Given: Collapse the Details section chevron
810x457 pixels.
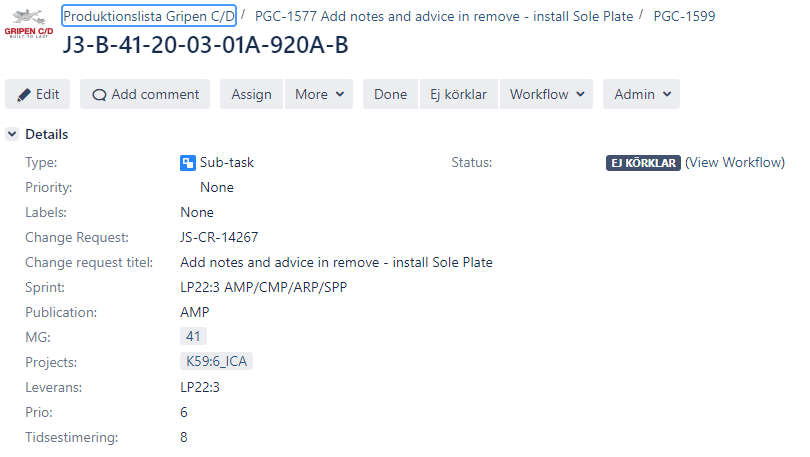Looking at the screenshot, I should 12,134.
